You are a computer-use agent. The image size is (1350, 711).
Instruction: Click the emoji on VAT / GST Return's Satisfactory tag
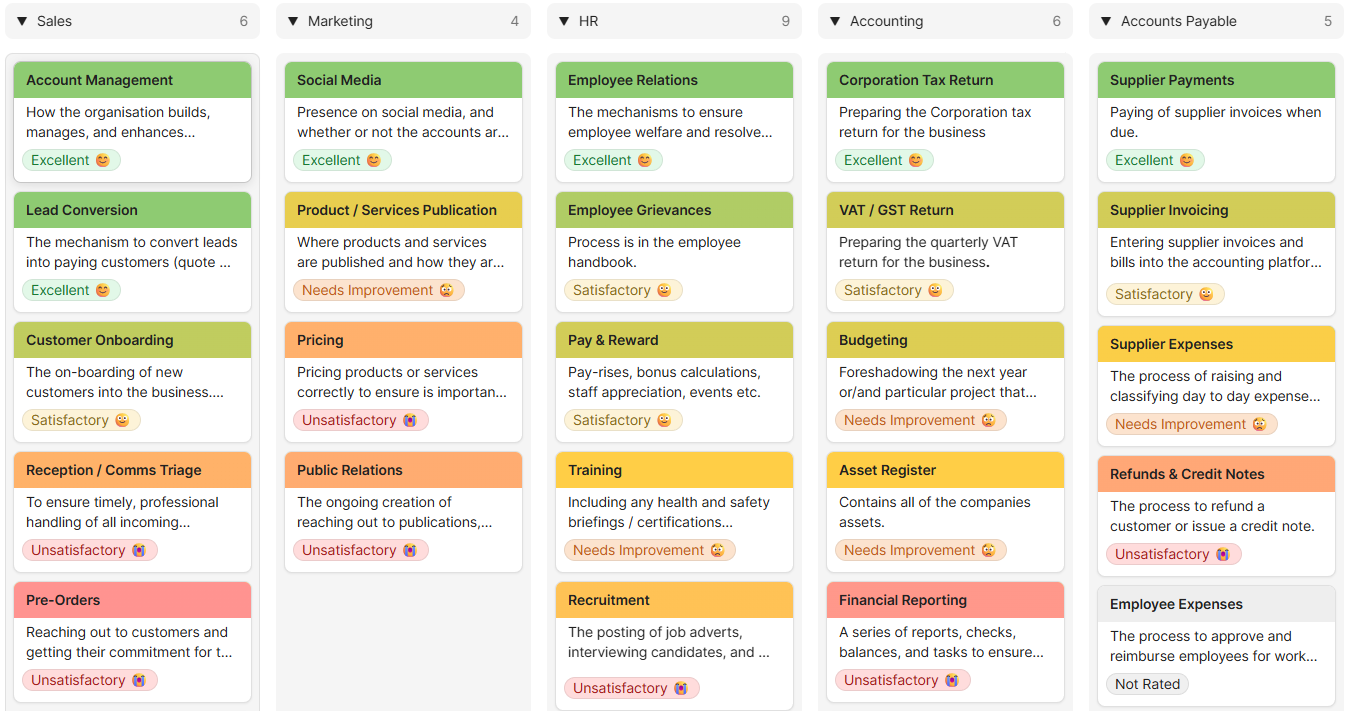click(935, 290)
